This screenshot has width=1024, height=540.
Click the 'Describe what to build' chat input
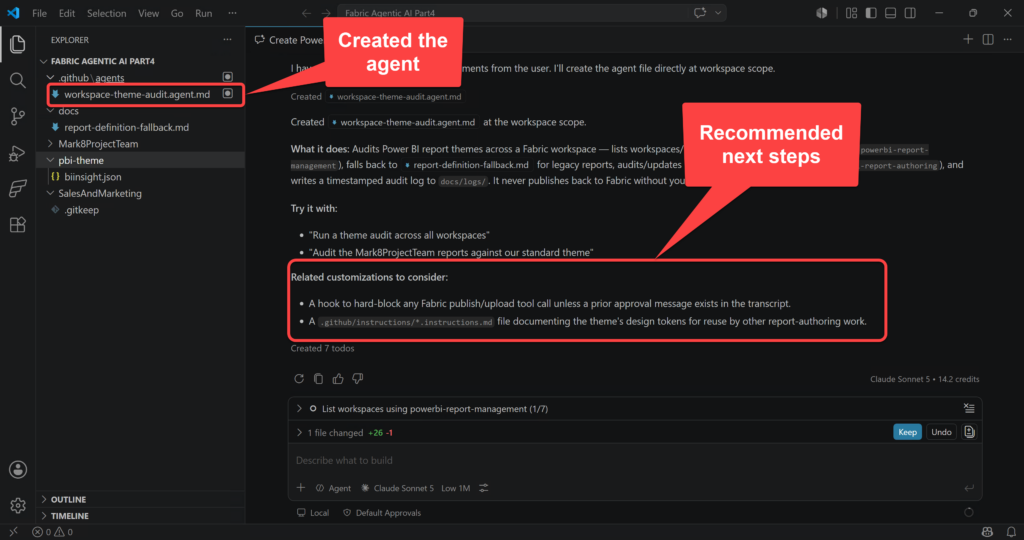click(633, 460)
